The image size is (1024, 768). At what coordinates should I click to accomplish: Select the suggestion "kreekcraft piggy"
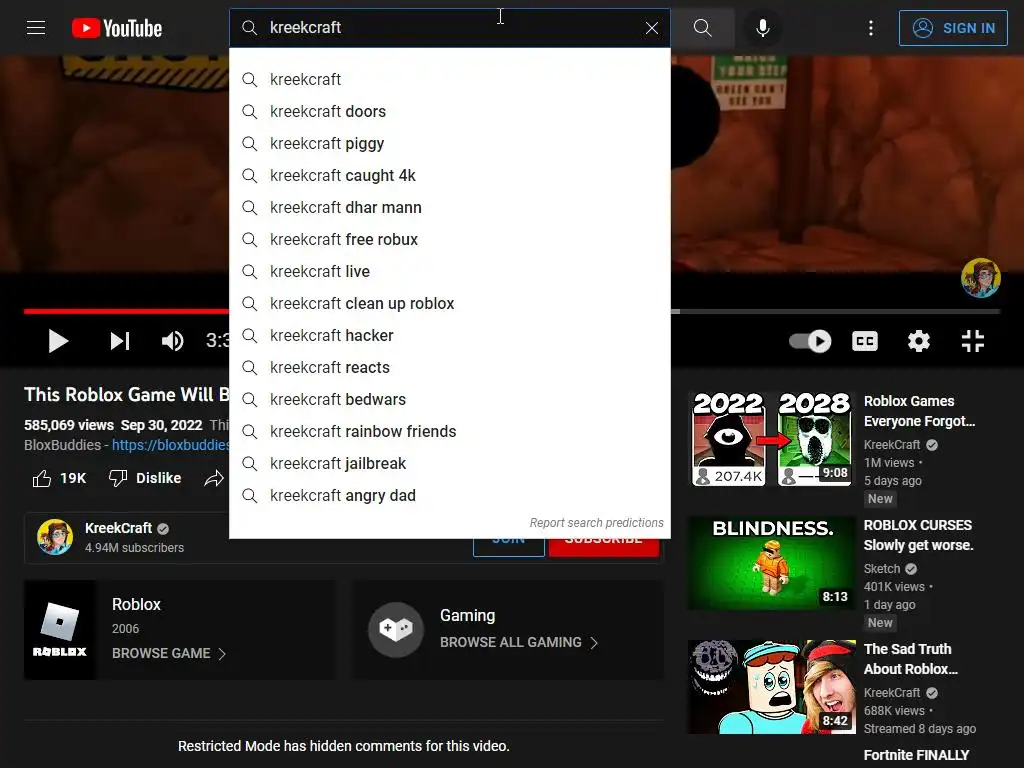[x=449, y=144]
